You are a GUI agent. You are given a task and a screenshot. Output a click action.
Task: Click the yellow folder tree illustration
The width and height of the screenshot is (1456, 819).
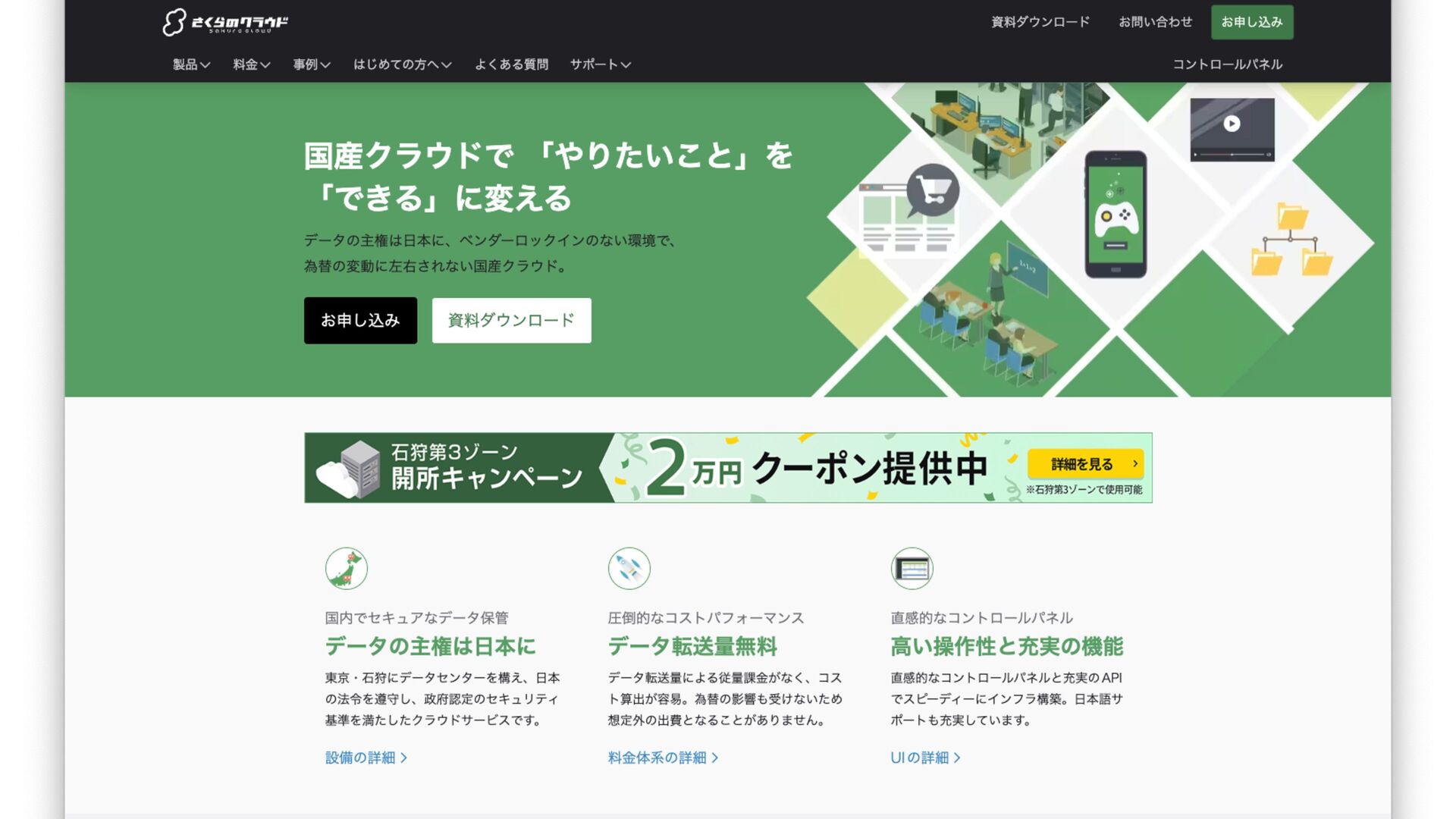pos(1291,240)
